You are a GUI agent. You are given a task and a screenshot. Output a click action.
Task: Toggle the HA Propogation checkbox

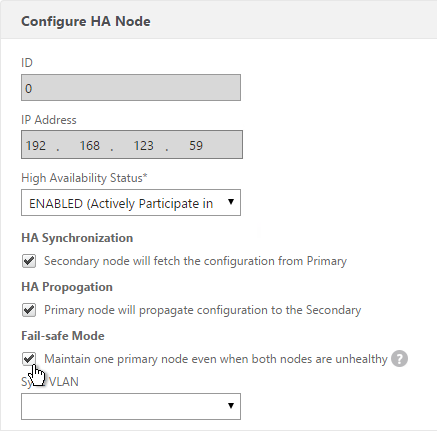tap(29, 310)
